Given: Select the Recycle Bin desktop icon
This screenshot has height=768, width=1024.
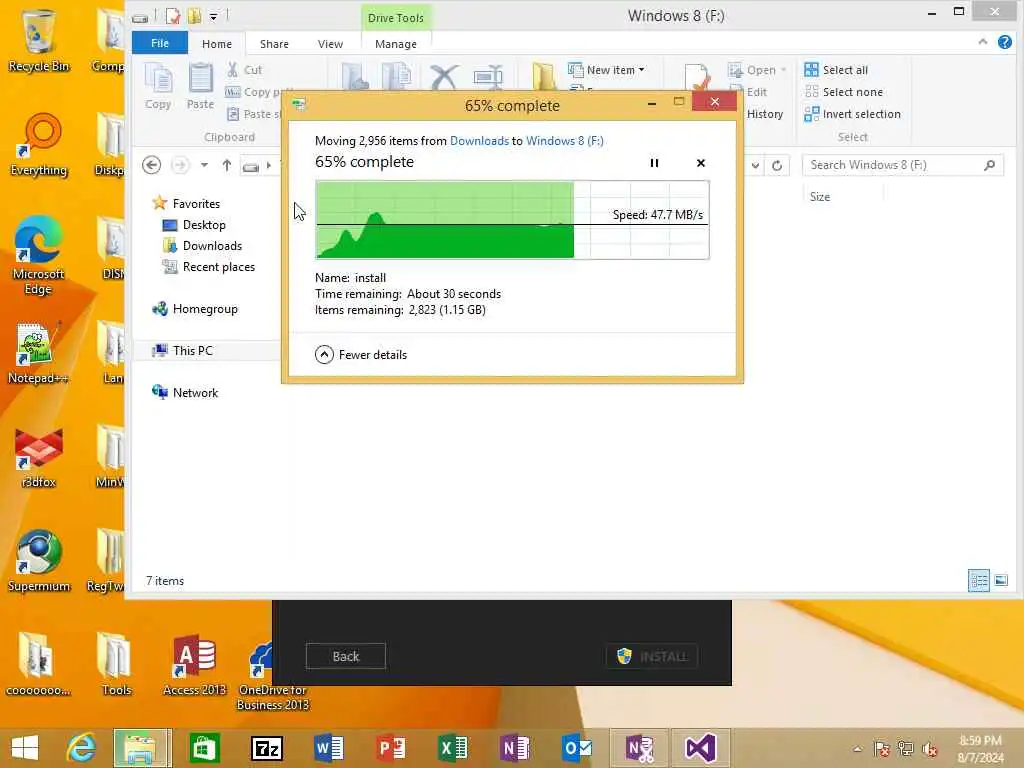Looking at the screenshot, I should pyautogui.click(x=39, y=40).
